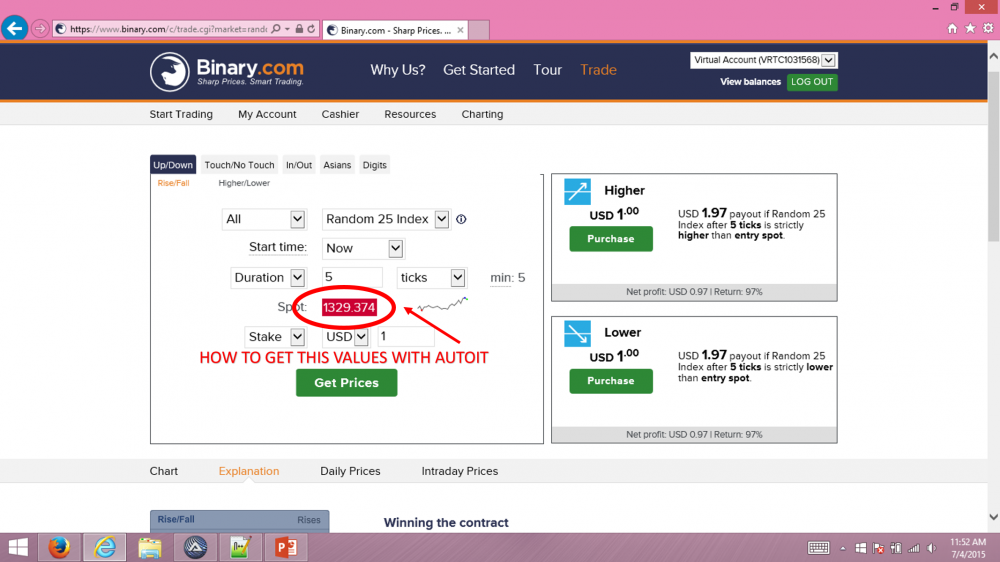Click the View balances link
The height and width of the screenshot is (562, 1000).
750,82
